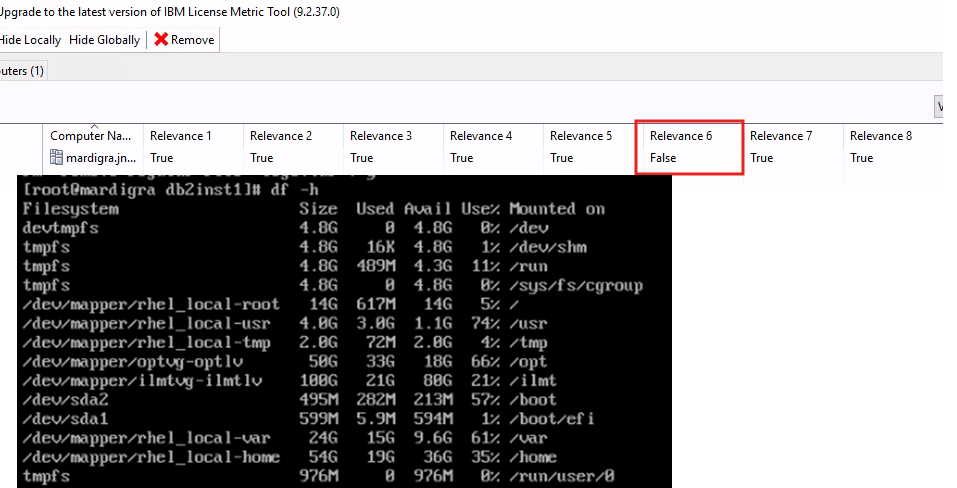Click the /boot/efi mount point text

click(x=552, y=418)
